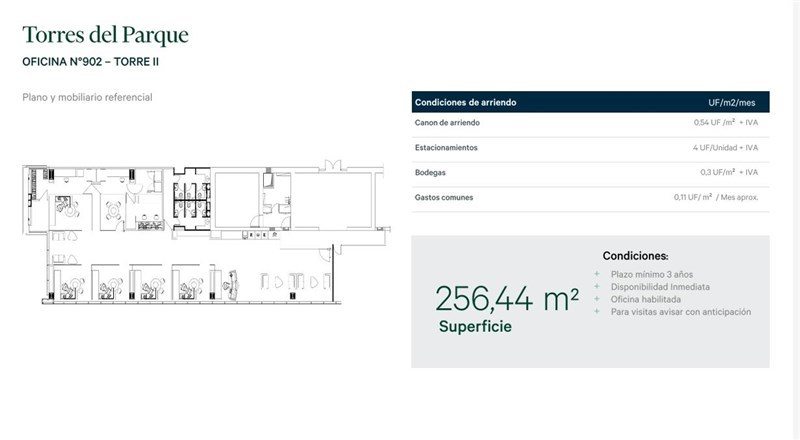Select the 4 UF/Unidad + IVA value

point(725,148)
